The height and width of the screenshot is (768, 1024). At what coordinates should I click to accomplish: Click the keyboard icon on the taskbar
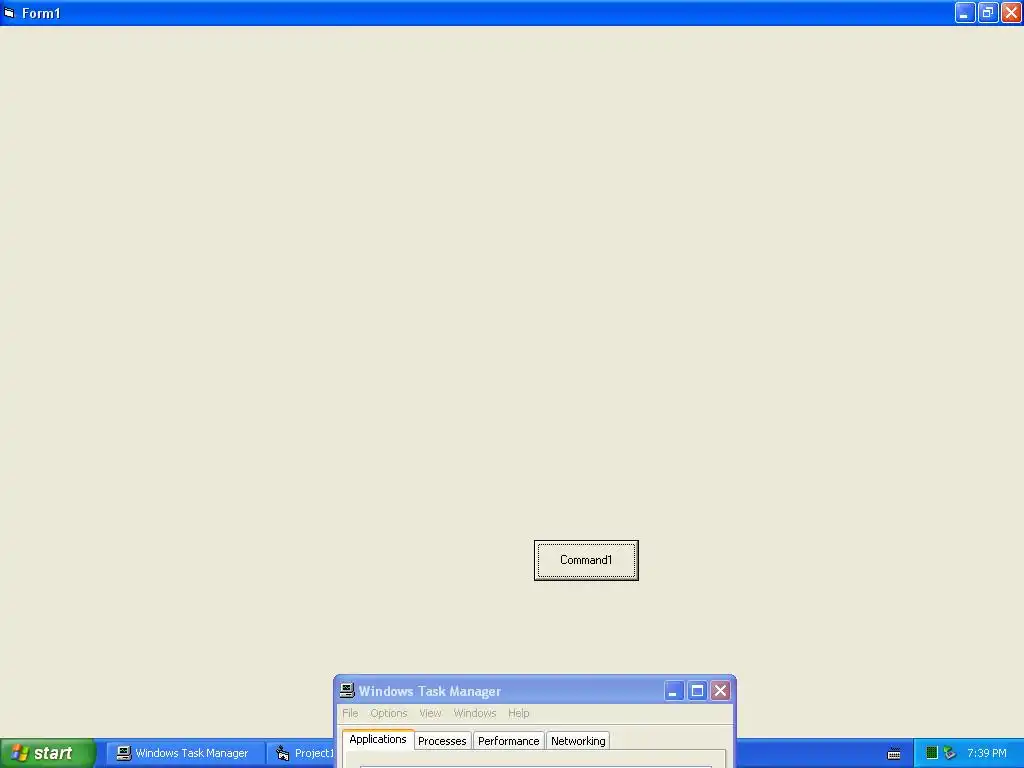(x=894, y=754)
